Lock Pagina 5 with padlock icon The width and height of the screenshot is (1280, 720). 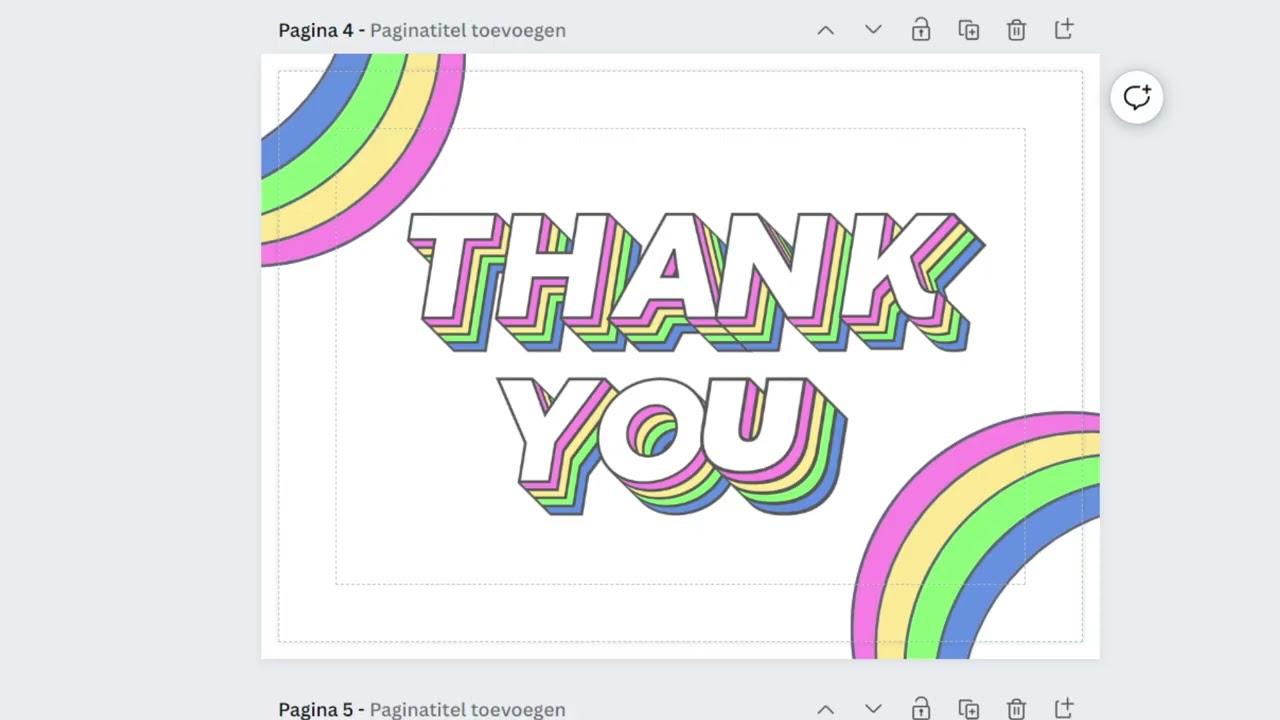(921, 709)
